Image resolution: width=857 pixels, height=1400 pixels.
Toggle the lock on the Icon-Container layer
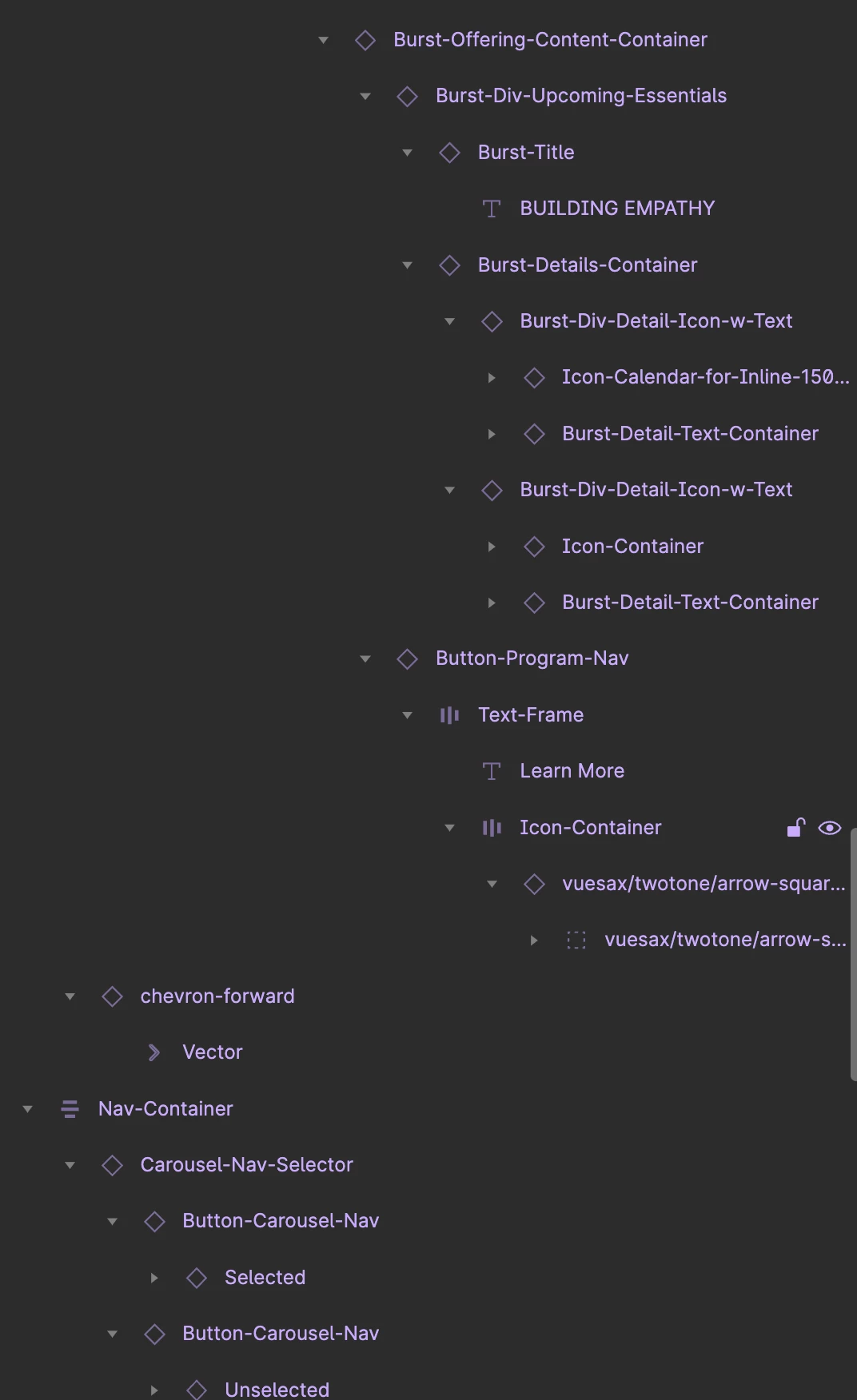(795, 828)
